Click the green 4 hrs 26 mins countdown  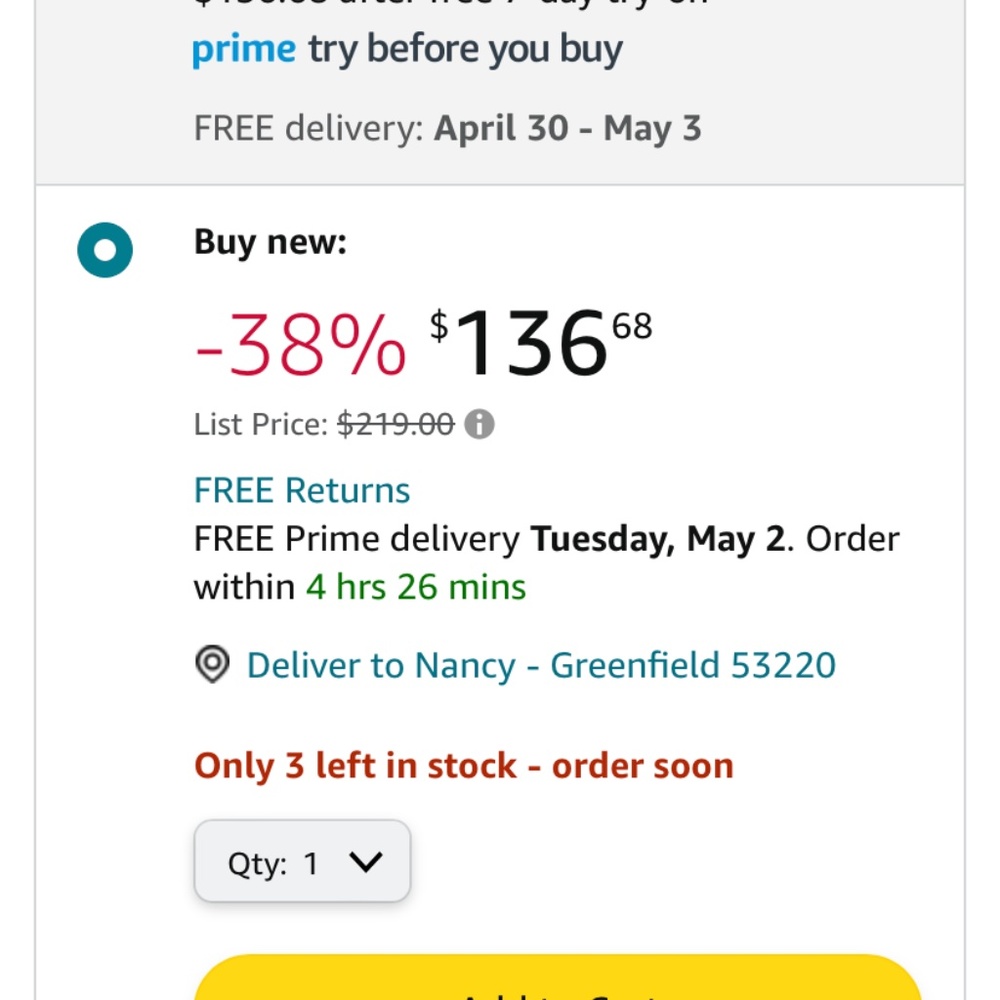(x=416, y=587)
